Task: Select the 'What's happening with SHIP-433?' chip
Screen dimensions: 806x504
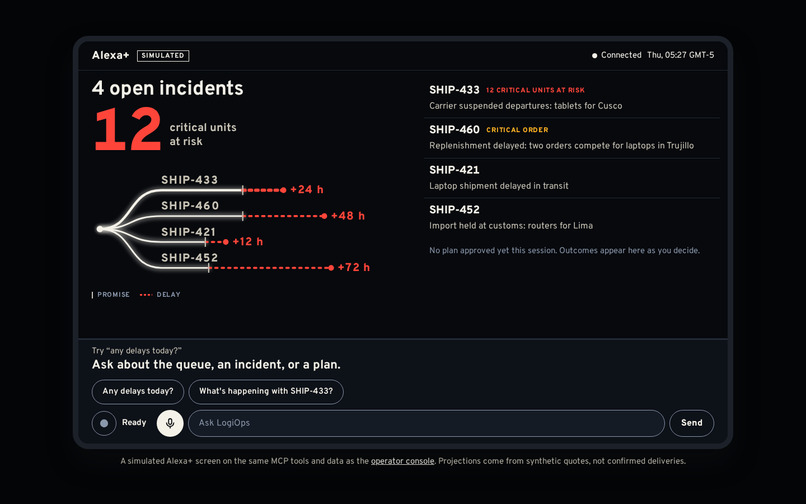Action: tap(266, 391)
